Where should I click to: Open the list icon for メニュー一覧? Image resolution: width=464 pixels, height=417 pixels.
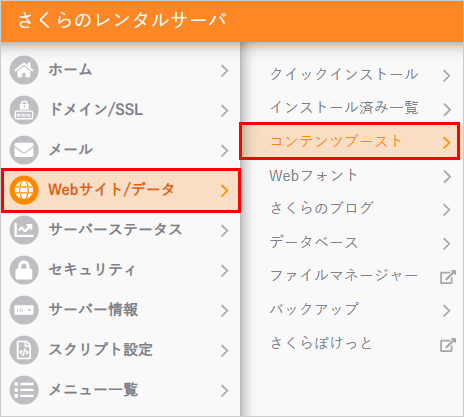click(x=24, y=390)
